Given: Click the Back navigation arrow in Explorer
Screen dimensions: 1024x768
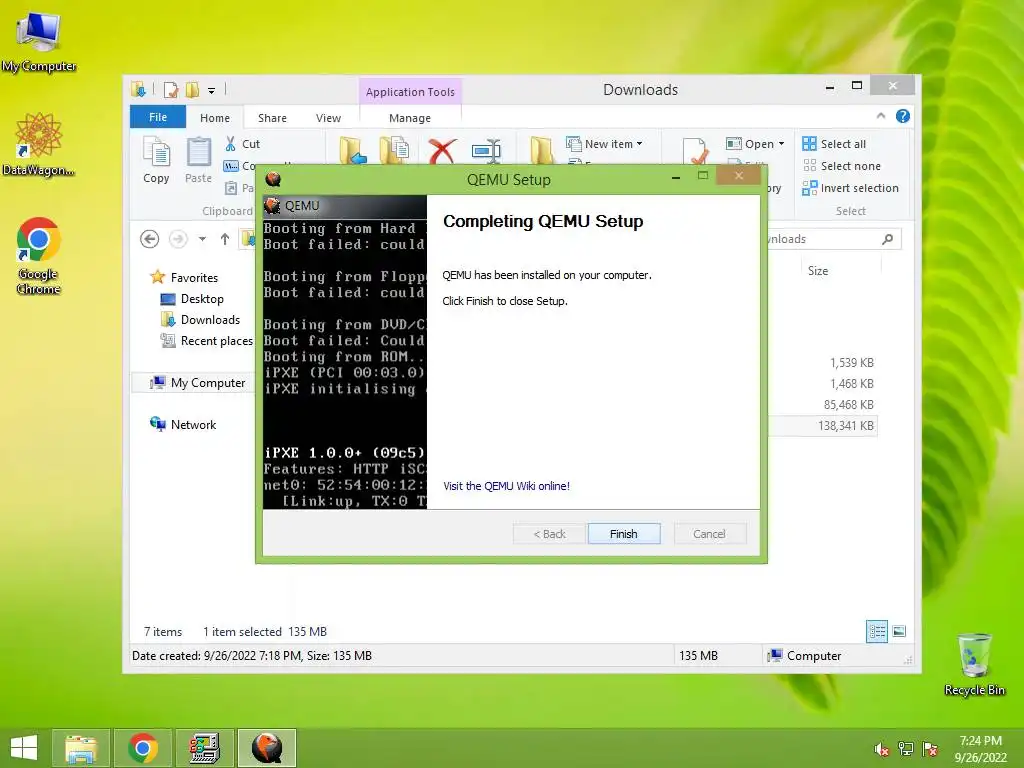Looking at the screenshot, I should [150, 239].
